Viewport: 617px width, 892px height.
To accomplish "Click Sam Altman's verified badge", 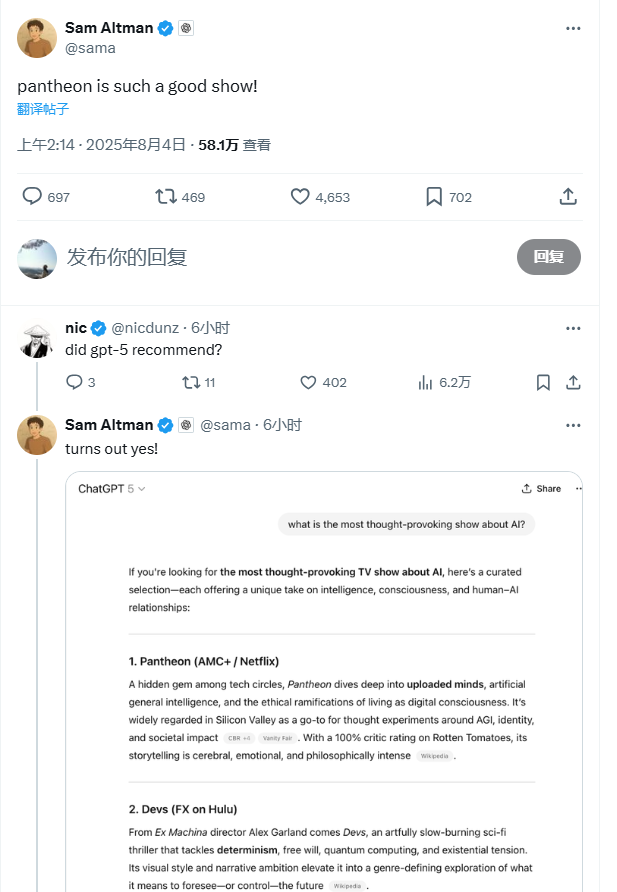I will click(x=166, y=27).
